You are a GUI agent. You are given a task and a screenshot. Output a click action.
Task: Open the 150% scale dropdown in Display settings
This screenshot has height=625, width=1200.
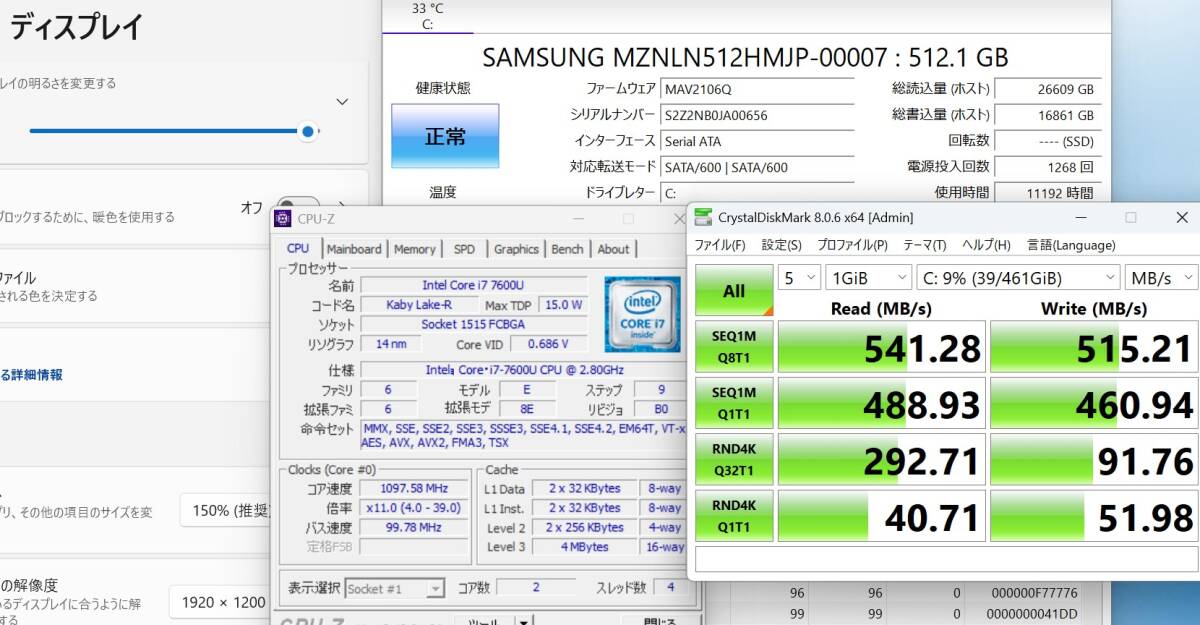tap(226, 511)
